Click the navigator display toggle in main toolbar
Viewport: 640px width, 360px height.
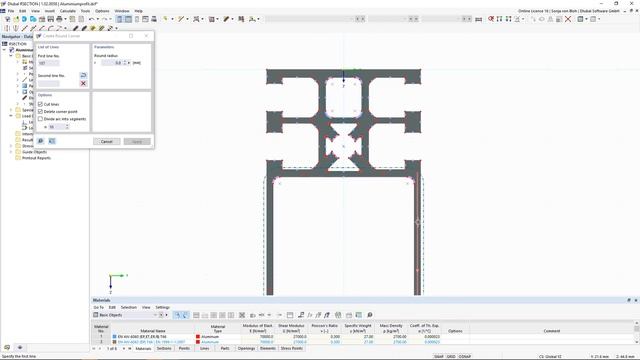point(119,19)
